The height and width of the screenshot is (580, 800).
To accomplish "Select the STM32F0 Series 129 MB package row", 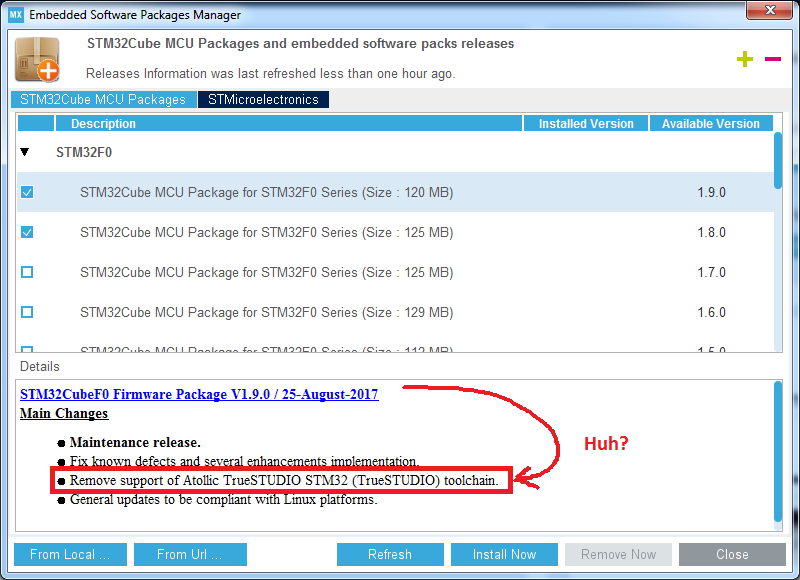I will click(x=395, y=312).
